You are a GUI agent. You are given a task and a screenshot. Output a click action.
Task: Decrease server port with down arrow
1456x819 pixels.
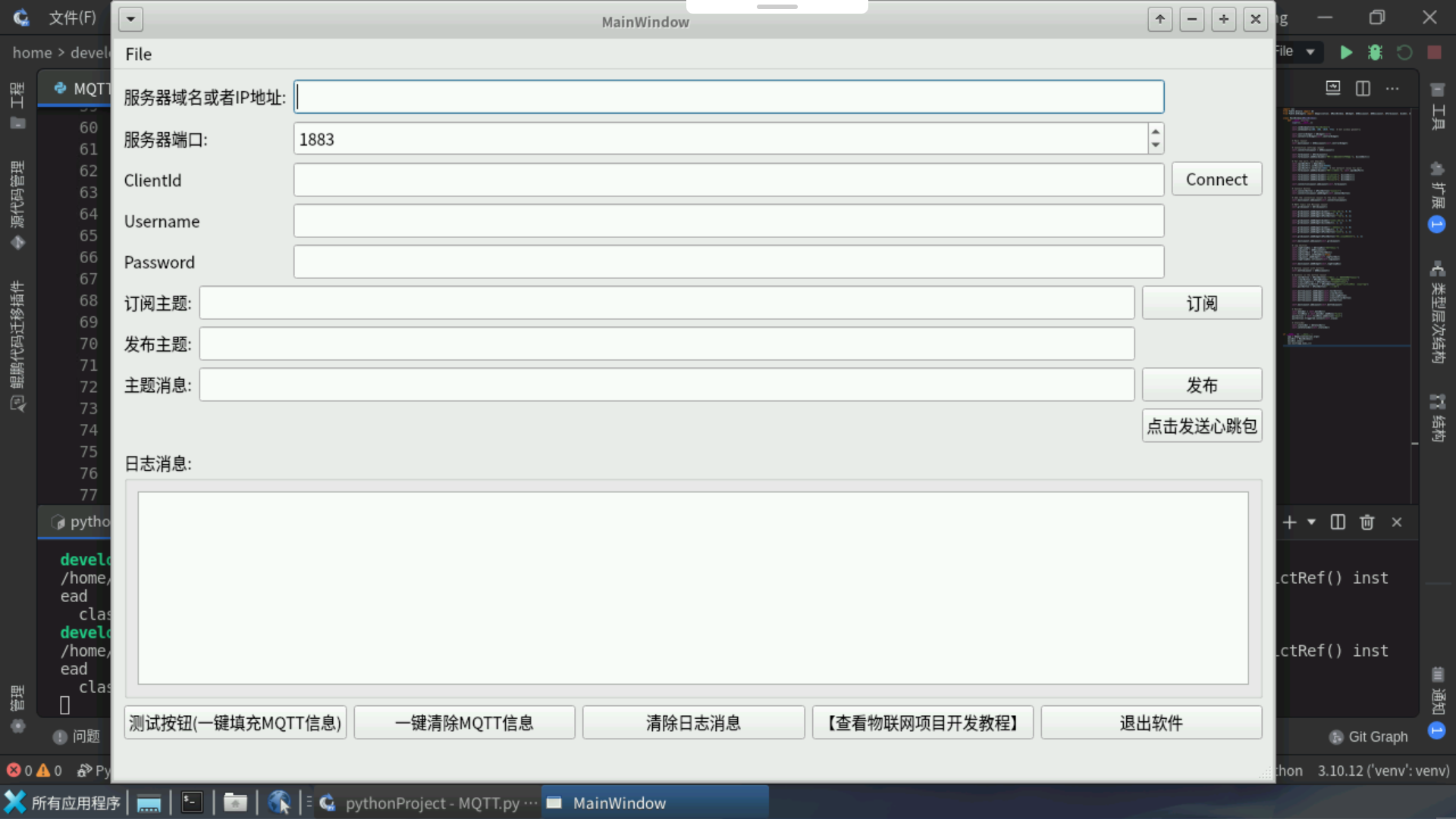[x=1155, y=145]
